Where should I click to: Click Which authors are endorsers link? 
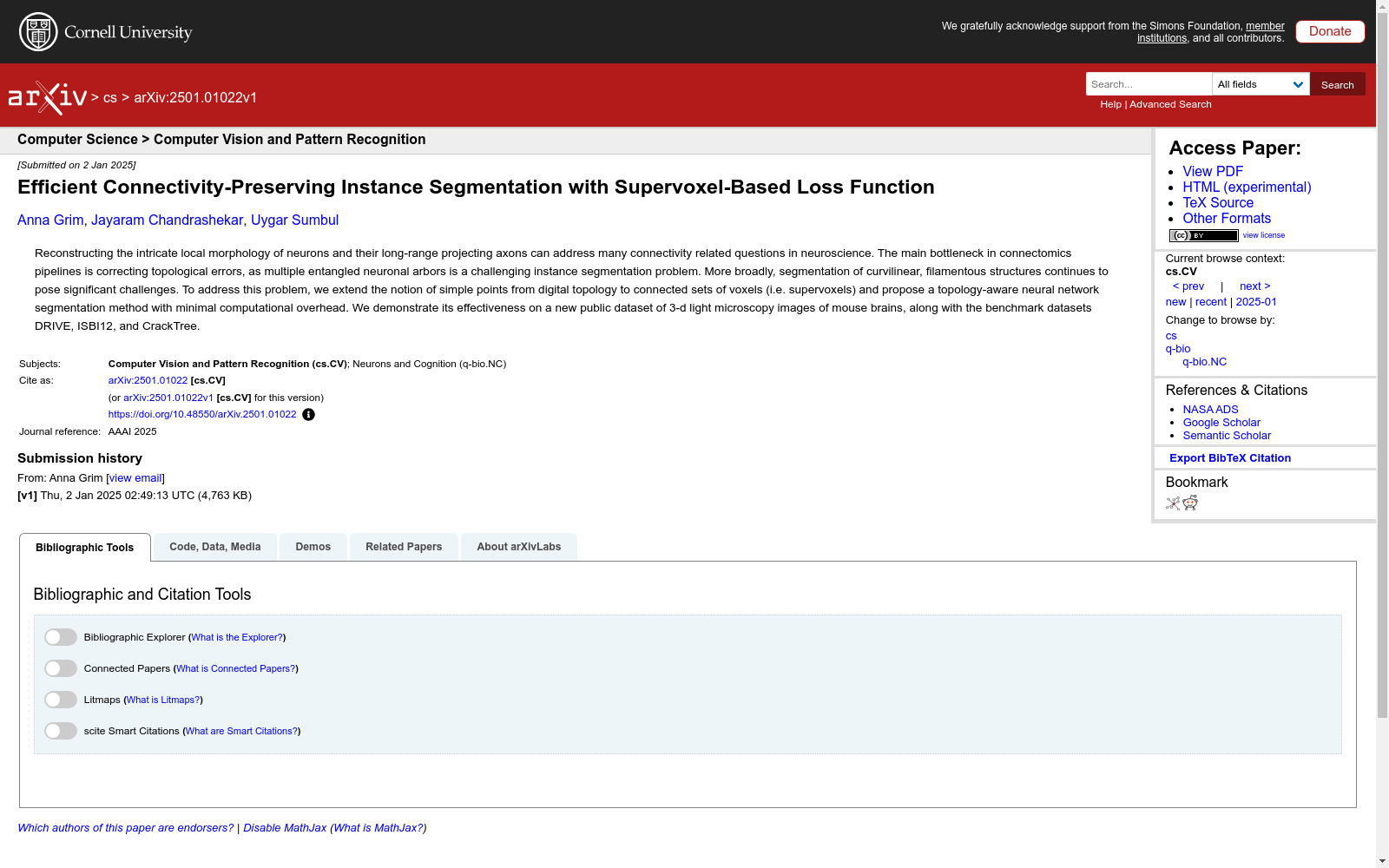(126, 828)
